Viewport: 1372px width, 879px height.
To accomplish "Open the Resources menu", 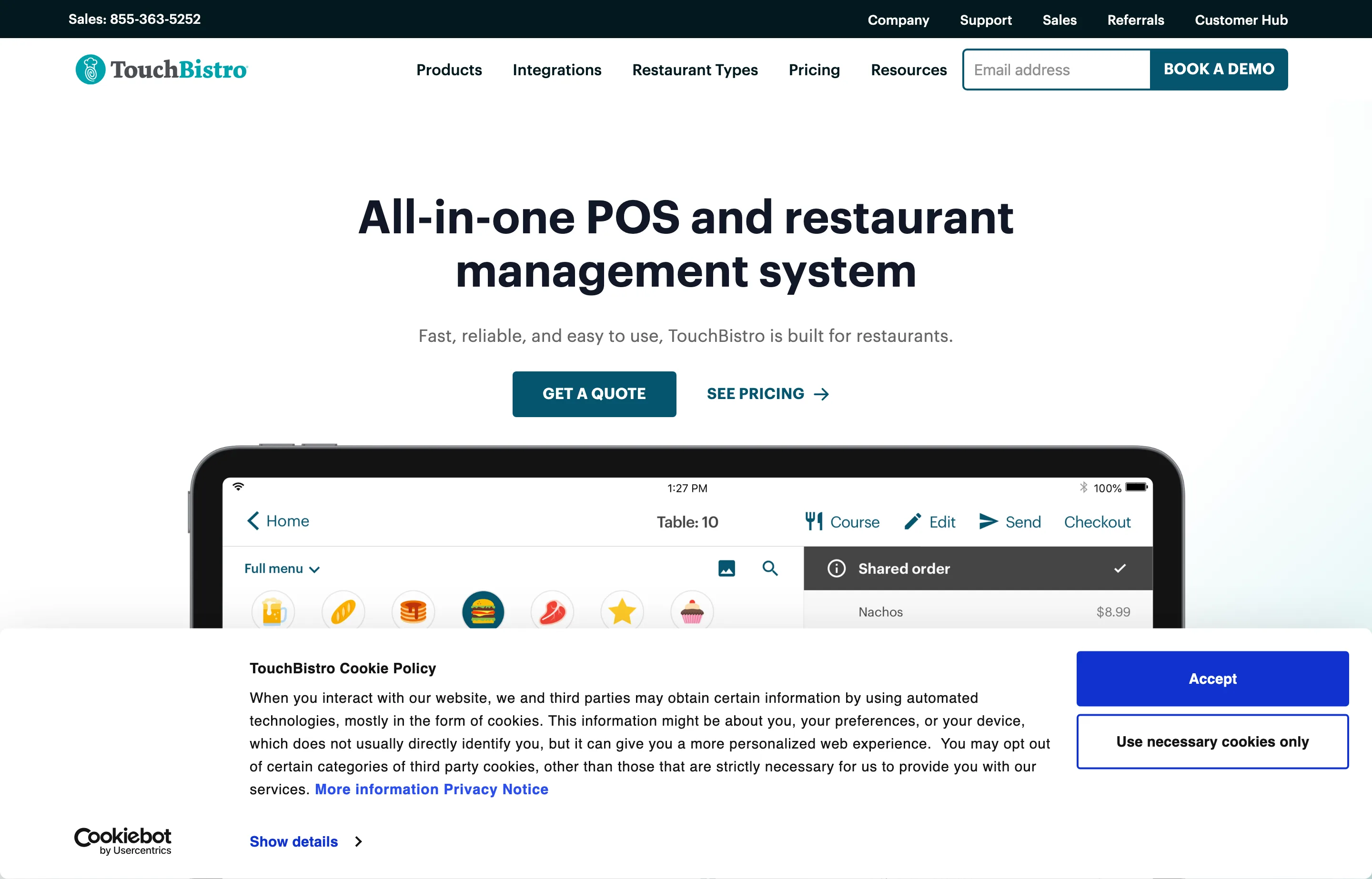I will pyautogui.click(x=909, y=70).
